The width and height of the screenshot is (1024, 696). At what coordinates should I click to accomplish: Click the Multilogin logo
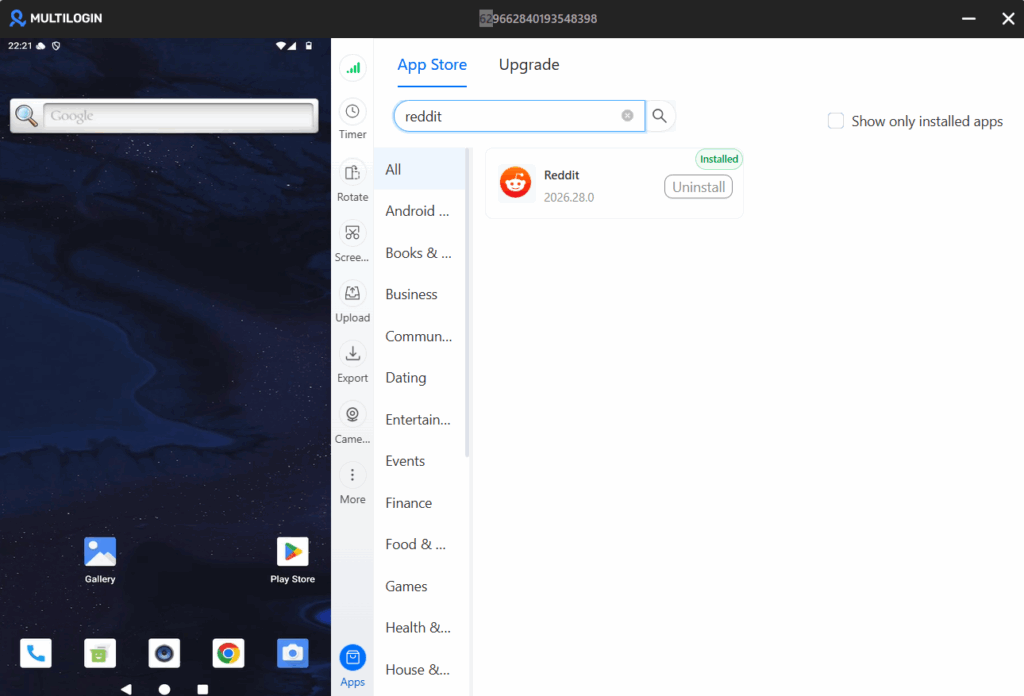tap(56, 18)
